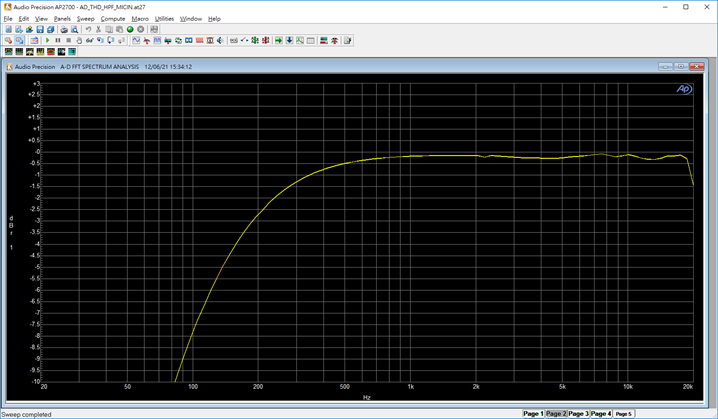Click the AP logo in graph corner
The height and width of the screenshot is (419, 718).
684,89
